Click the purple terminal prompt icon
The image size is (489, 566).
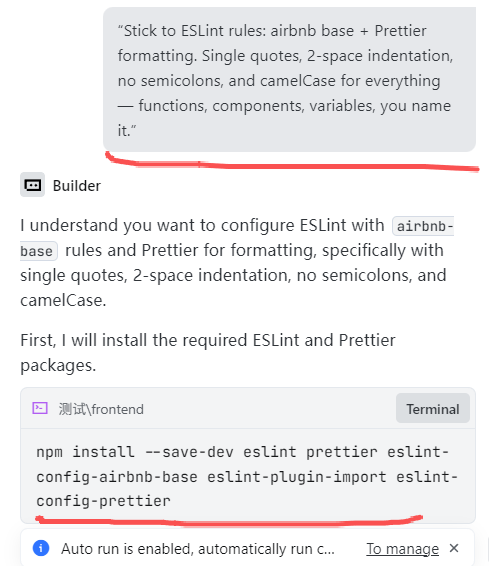(x=40, y=408)
